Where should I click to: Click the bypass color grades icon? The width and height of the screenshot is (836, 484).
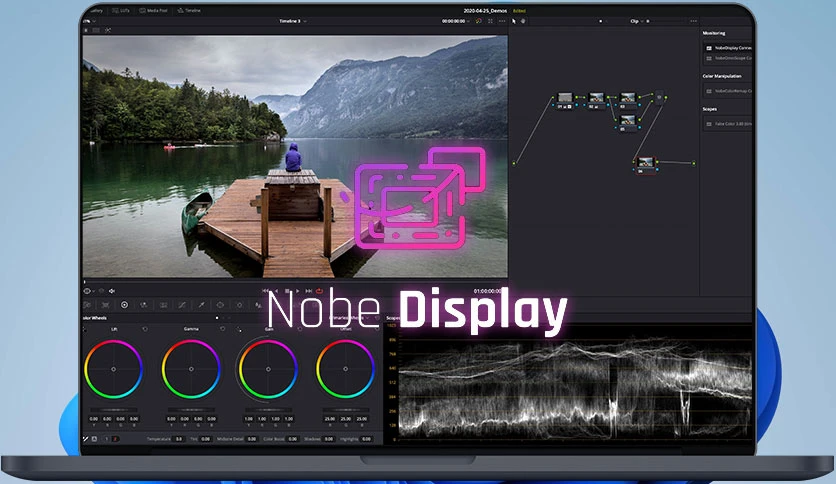478,21
